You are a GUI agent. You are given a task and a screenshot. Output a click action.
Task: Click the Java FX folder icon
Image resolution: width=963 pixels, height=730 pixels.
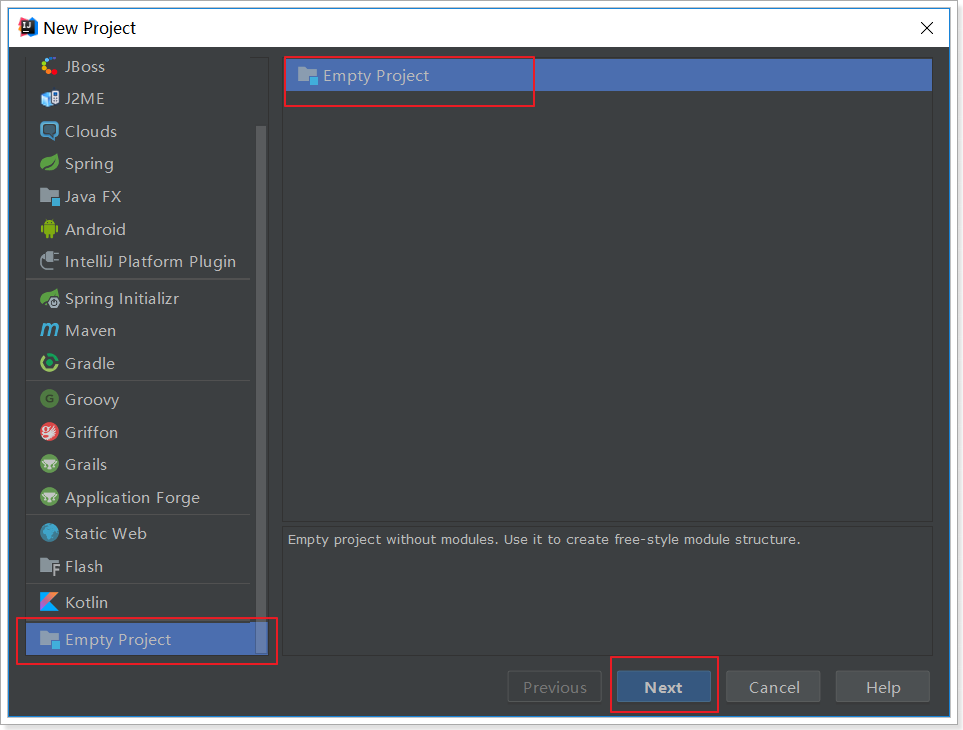pyautogui.click(x=49, y=196)
